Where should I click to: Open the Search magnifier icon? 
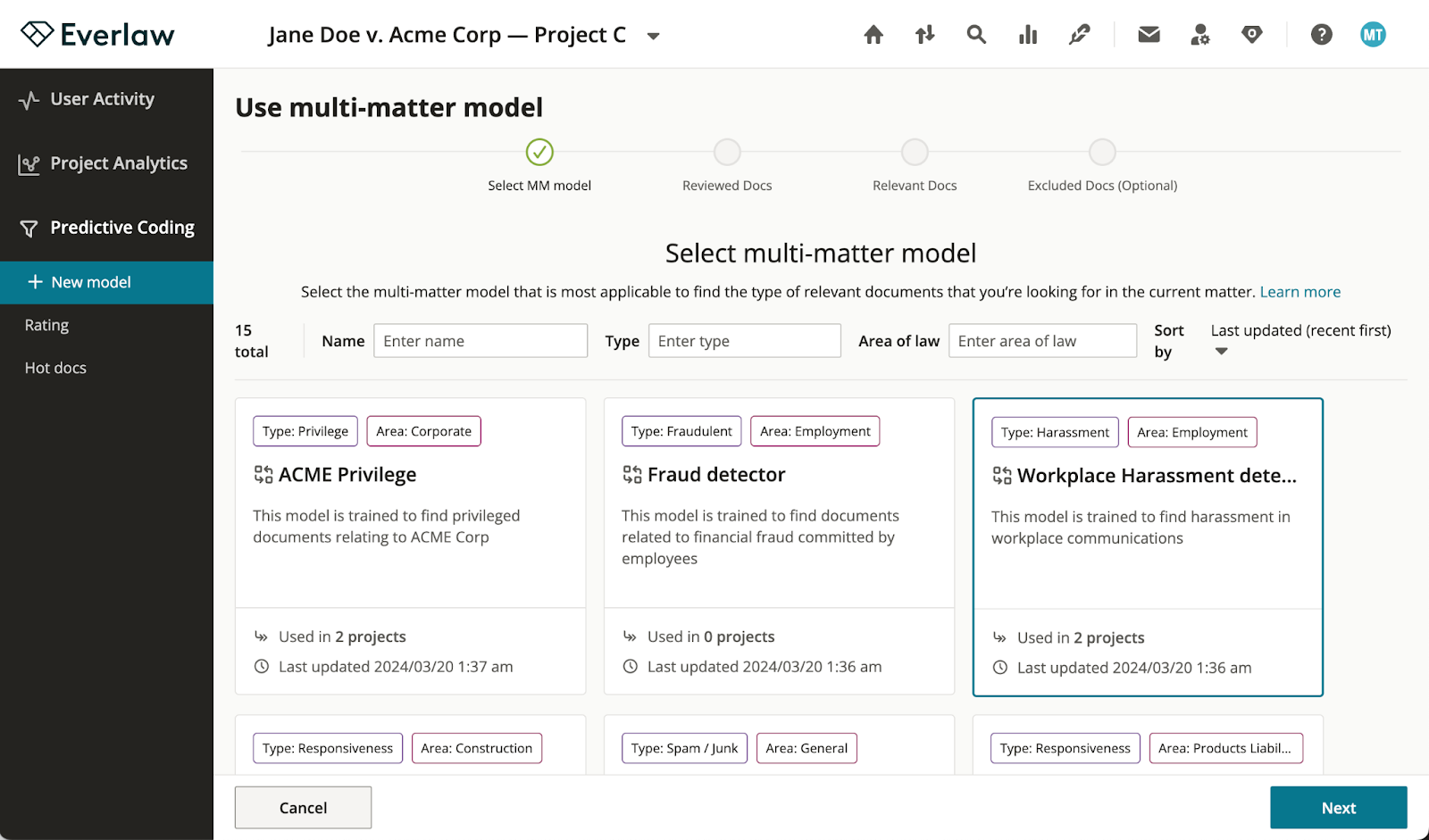coord(976,35)
